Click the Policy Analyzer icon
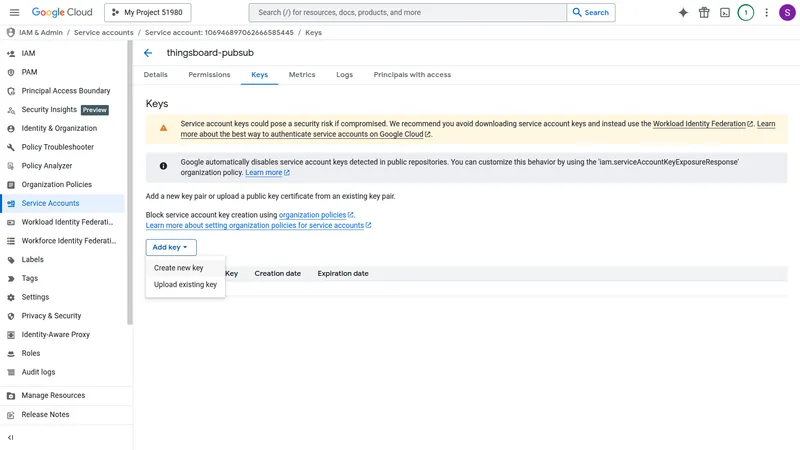This screenshot has height=450, width=800. tap(11, 166)
